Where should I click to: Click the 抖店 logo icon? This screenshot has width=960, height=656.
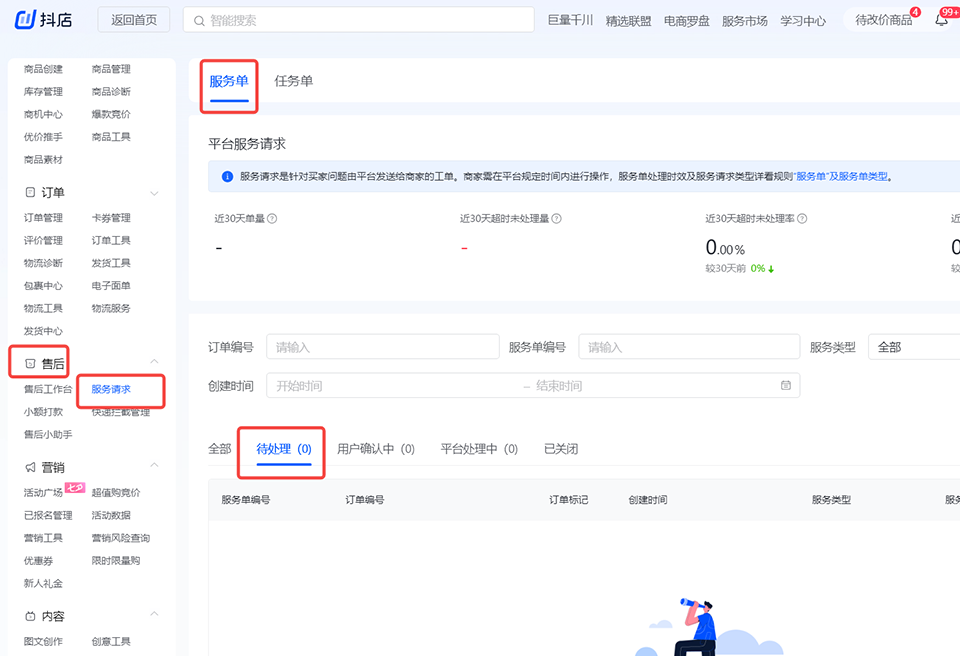[x=26, y=19]
